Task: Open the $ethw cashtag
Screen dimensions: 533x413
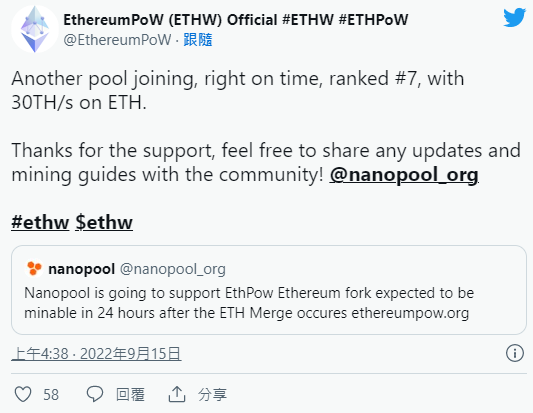Action: (x=104, y=222)
